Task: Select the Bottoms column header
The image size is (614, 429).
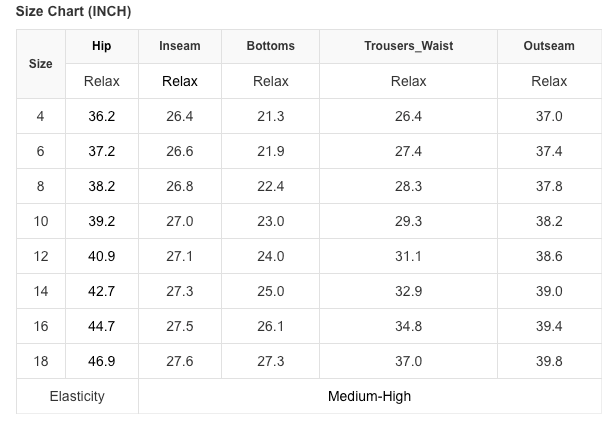Action: 271,46
